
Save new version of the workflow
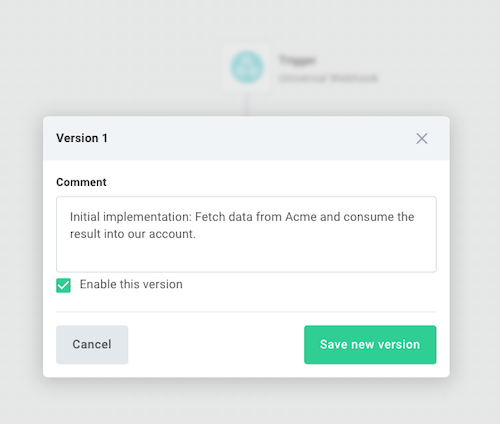[x=370, y=344]
